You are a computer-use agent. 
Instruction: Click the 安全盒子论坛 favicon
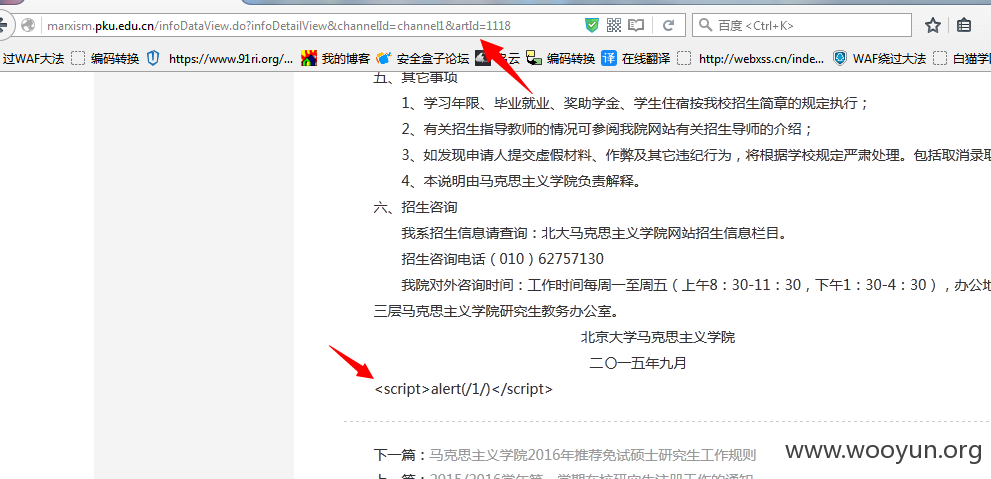tap(383, 59)
